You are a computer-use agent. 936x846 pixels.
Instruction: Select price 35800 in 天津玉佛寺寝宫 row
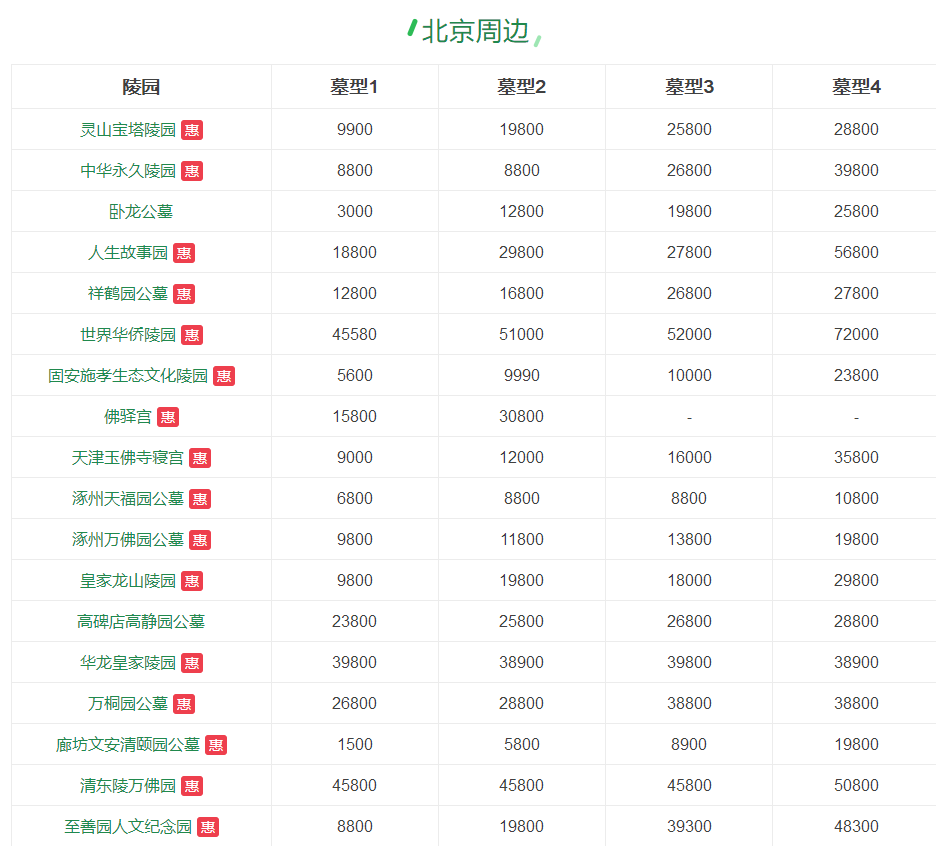click(856, 457)
